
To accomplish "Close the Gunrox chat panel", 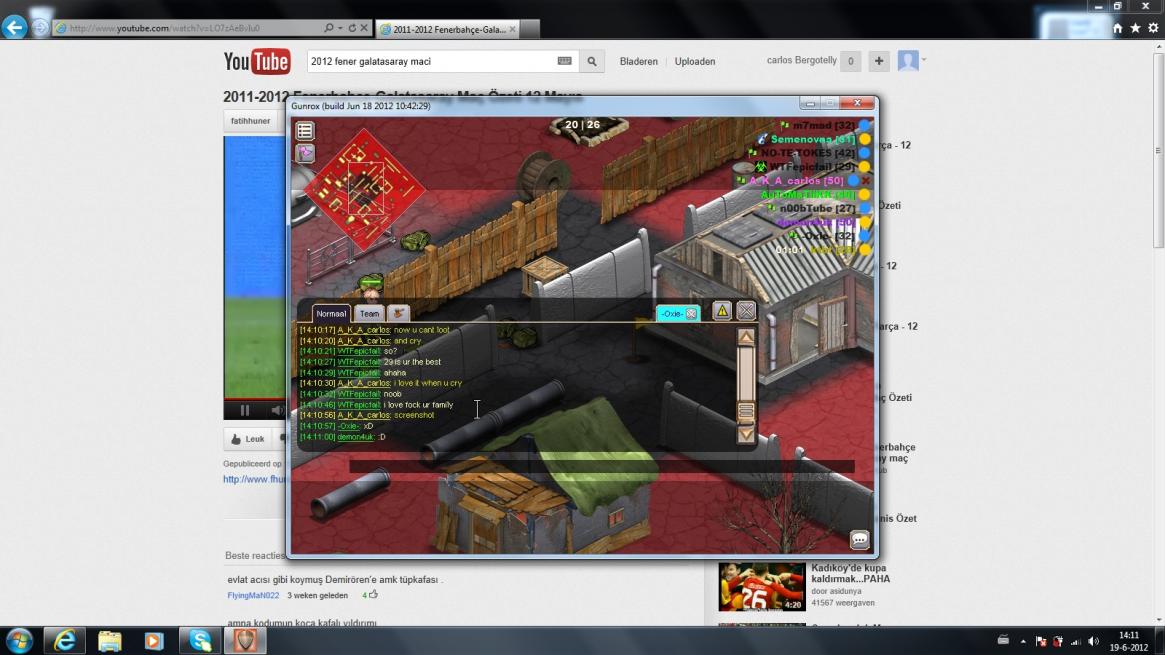I will pos(746,311).
